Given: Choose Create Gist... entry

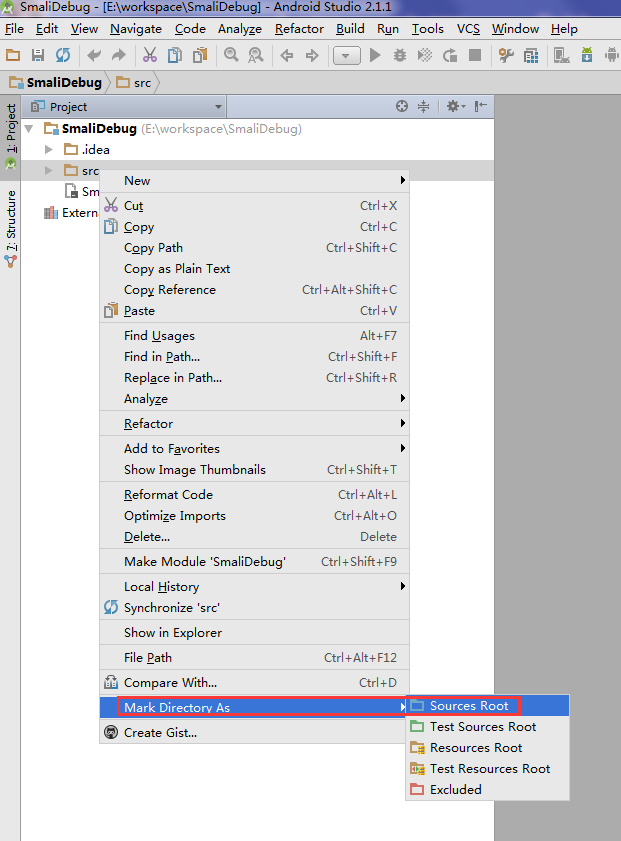Looking at the screenshot, I should [254, 733].
